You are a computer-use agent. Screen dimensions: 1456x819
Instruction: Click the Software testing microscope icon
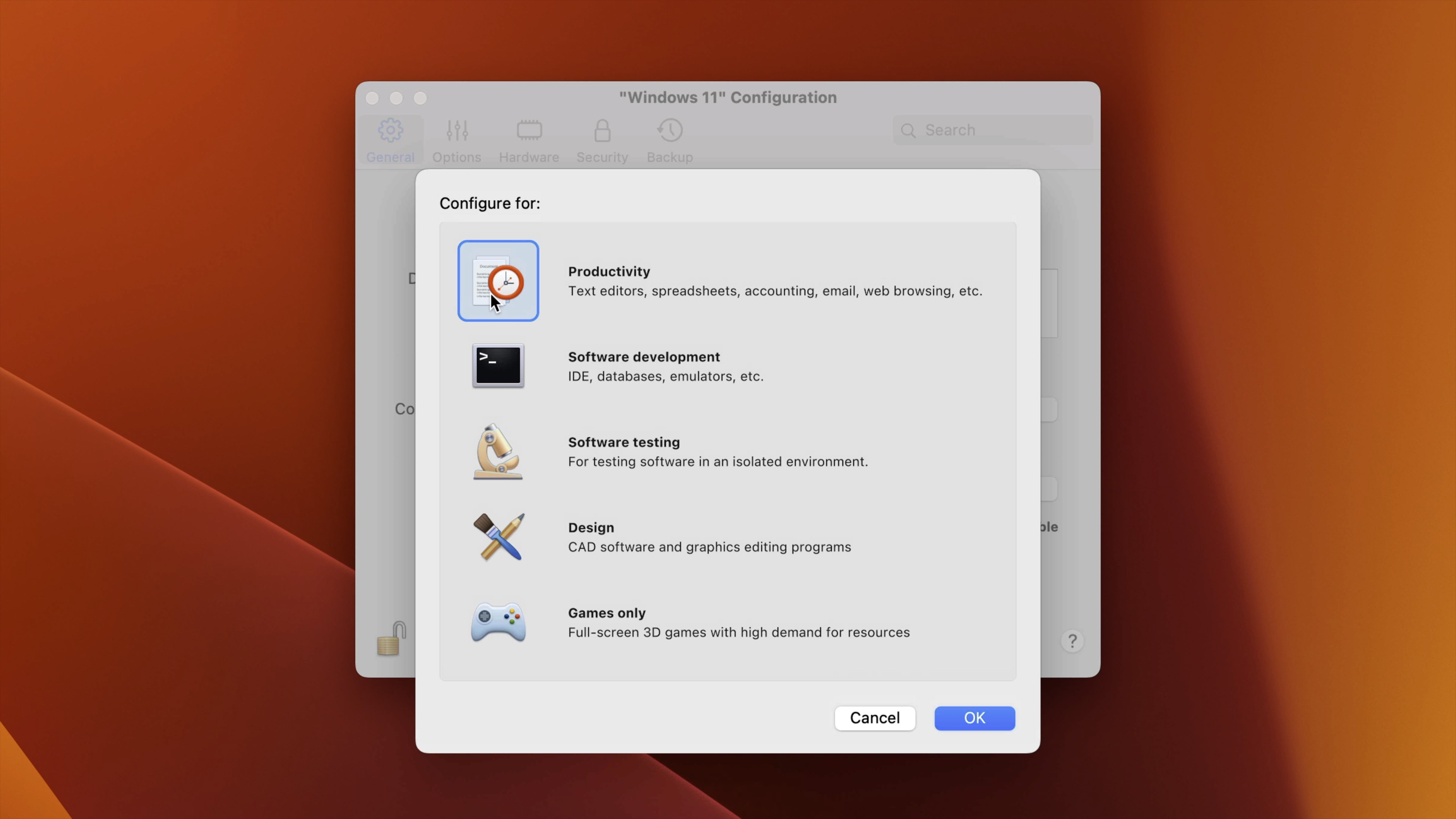pyautogui.click(x=498, y=452)
